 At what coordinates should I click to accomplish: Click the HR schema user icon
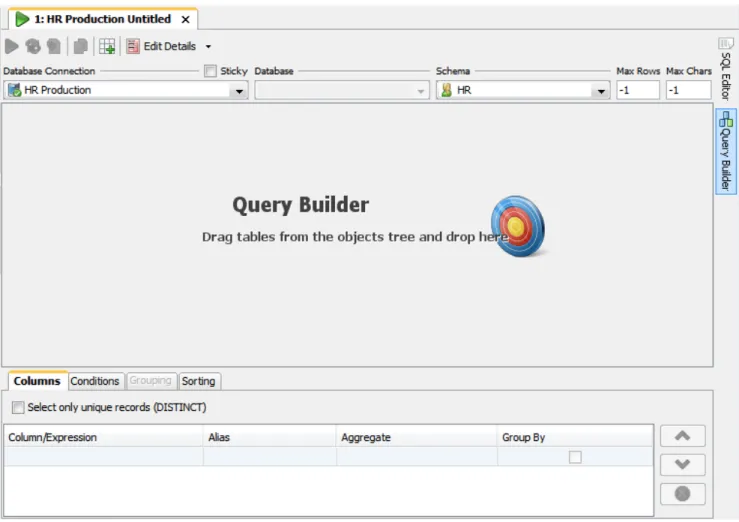pos(446,90)
